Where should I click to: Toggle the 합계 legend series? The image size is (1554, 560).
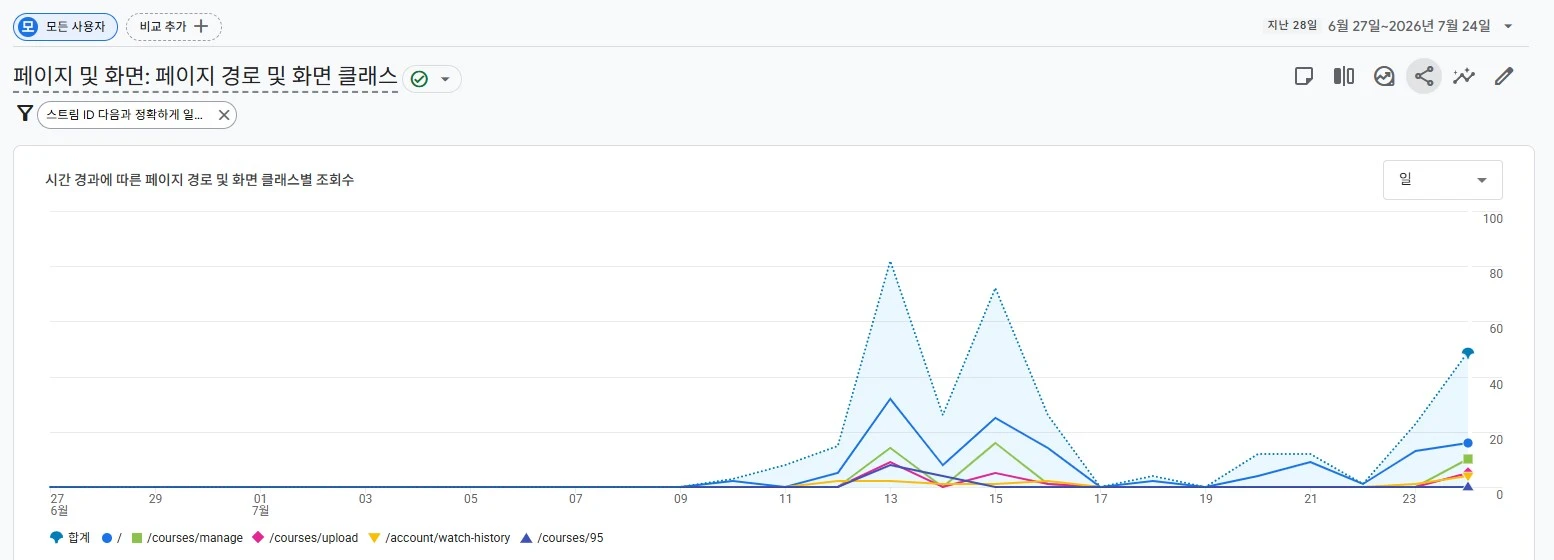pyautogui.click(x=69, y=538)
